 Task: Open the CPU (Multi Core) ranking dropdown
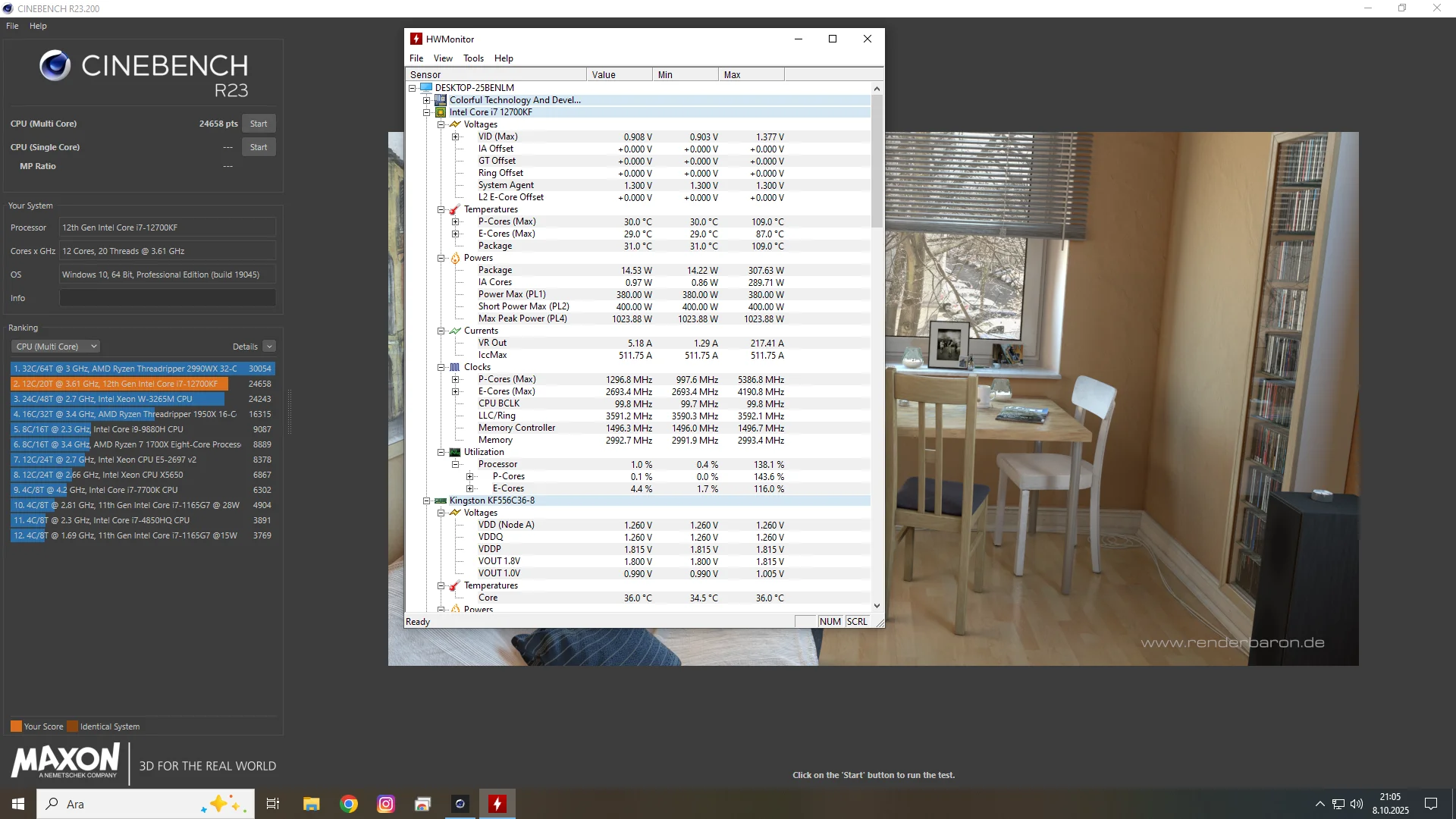tap(55, 347)
